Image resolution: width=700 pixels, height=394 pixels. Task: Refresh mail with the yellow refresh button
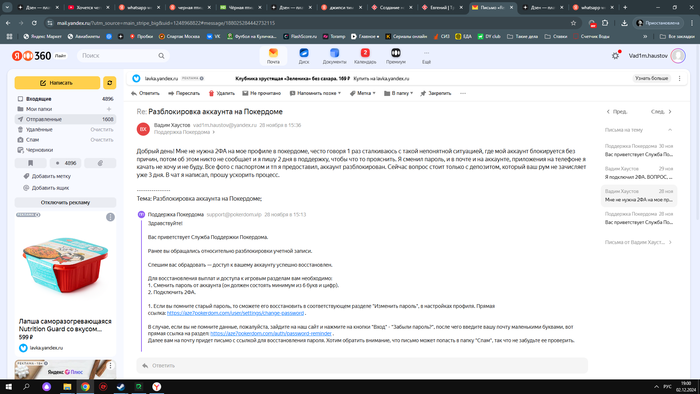click(109, 83)
